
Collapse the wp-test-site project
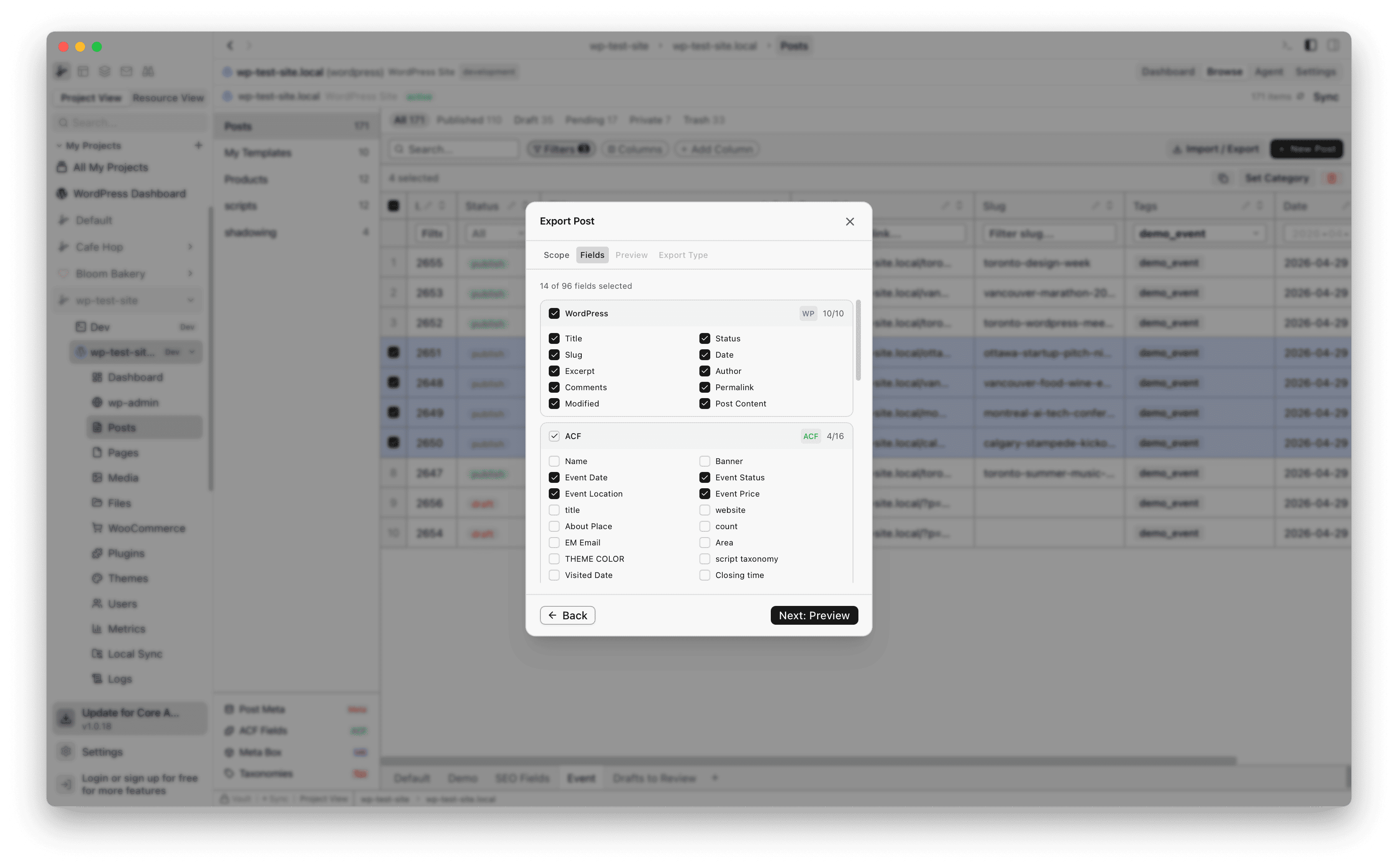[191, 300]
